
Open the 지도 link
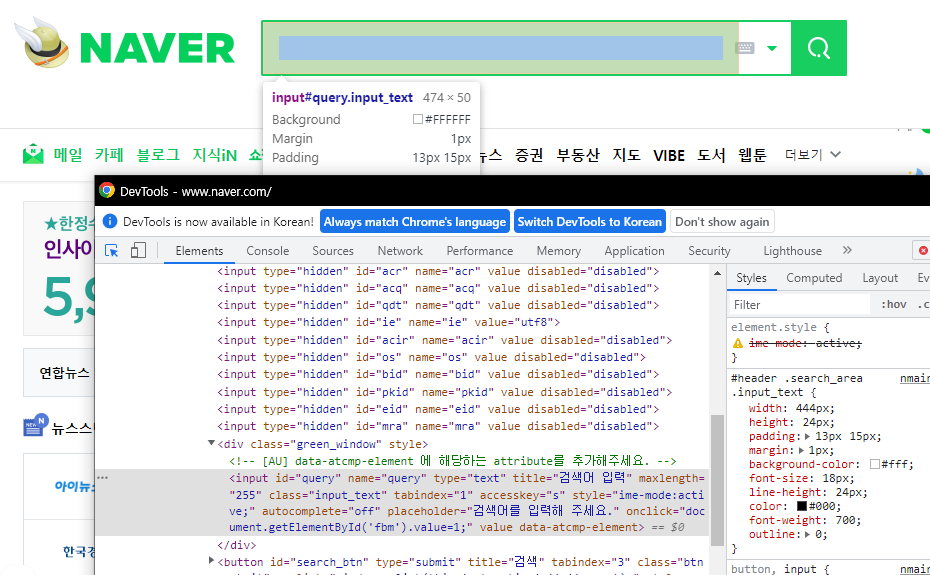point(626,155)
